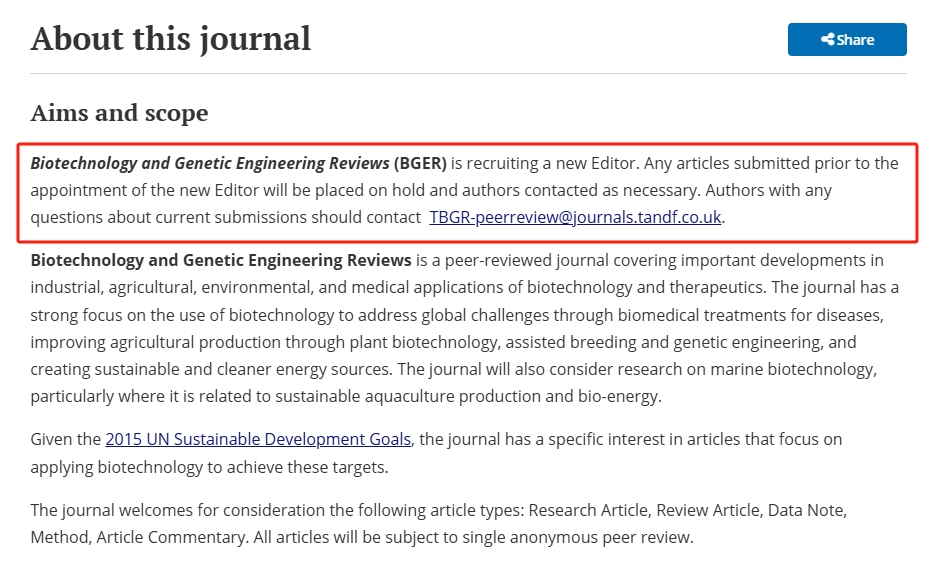Click the blue Share button

tap(846, 40)
